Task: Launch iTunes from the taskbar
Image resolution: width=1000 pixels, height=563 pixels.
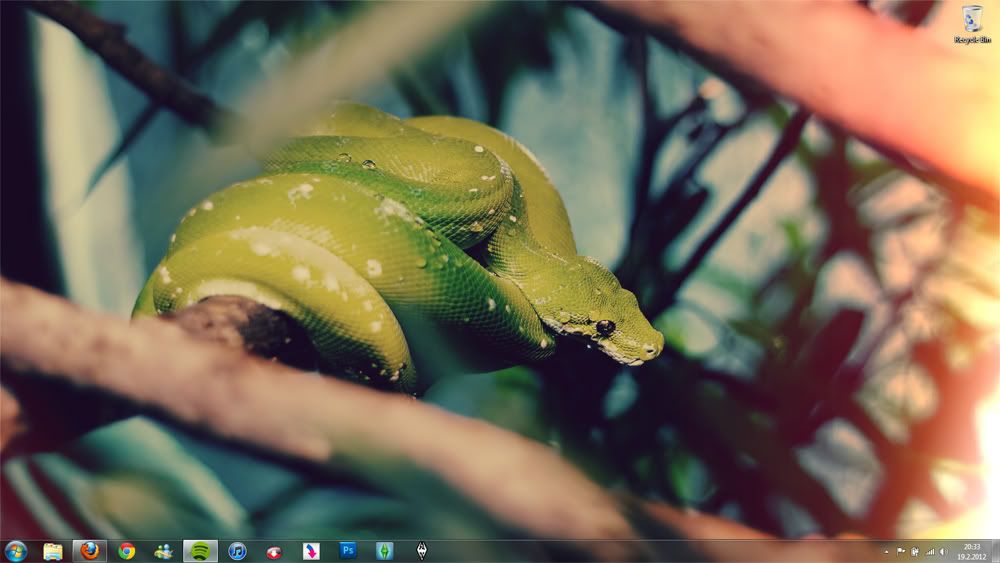Action: pos(237,551)
